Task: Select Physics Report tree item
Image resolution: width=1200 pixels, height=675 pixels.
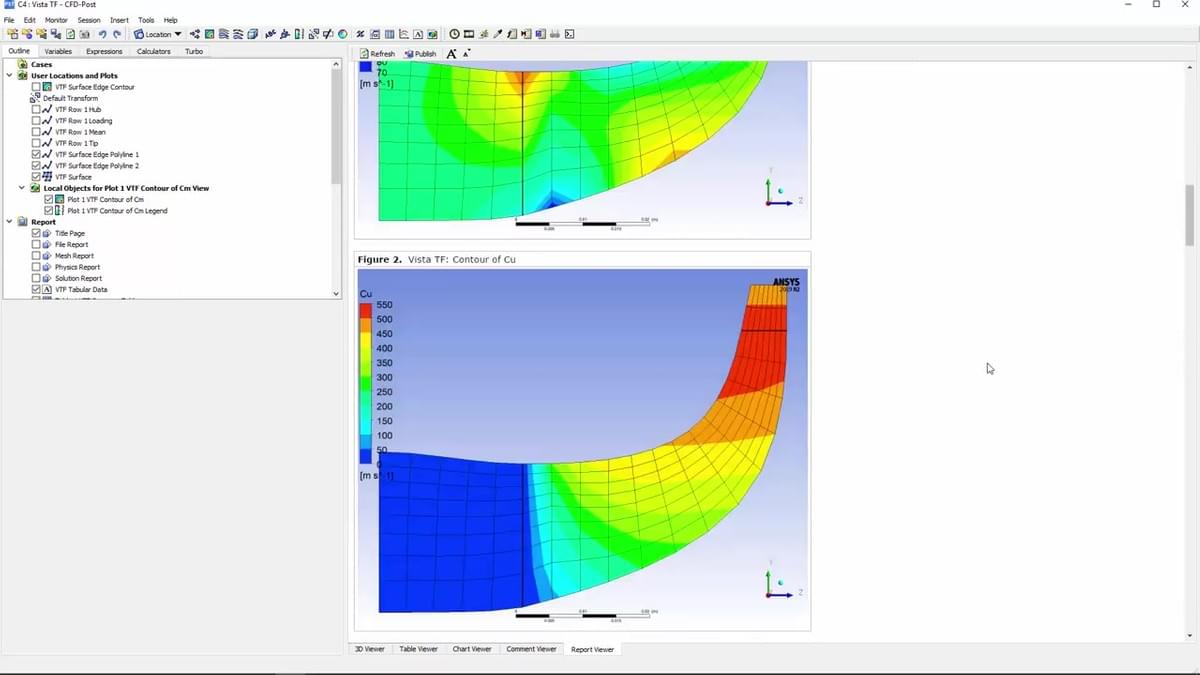Action: (x=77, y=267)
